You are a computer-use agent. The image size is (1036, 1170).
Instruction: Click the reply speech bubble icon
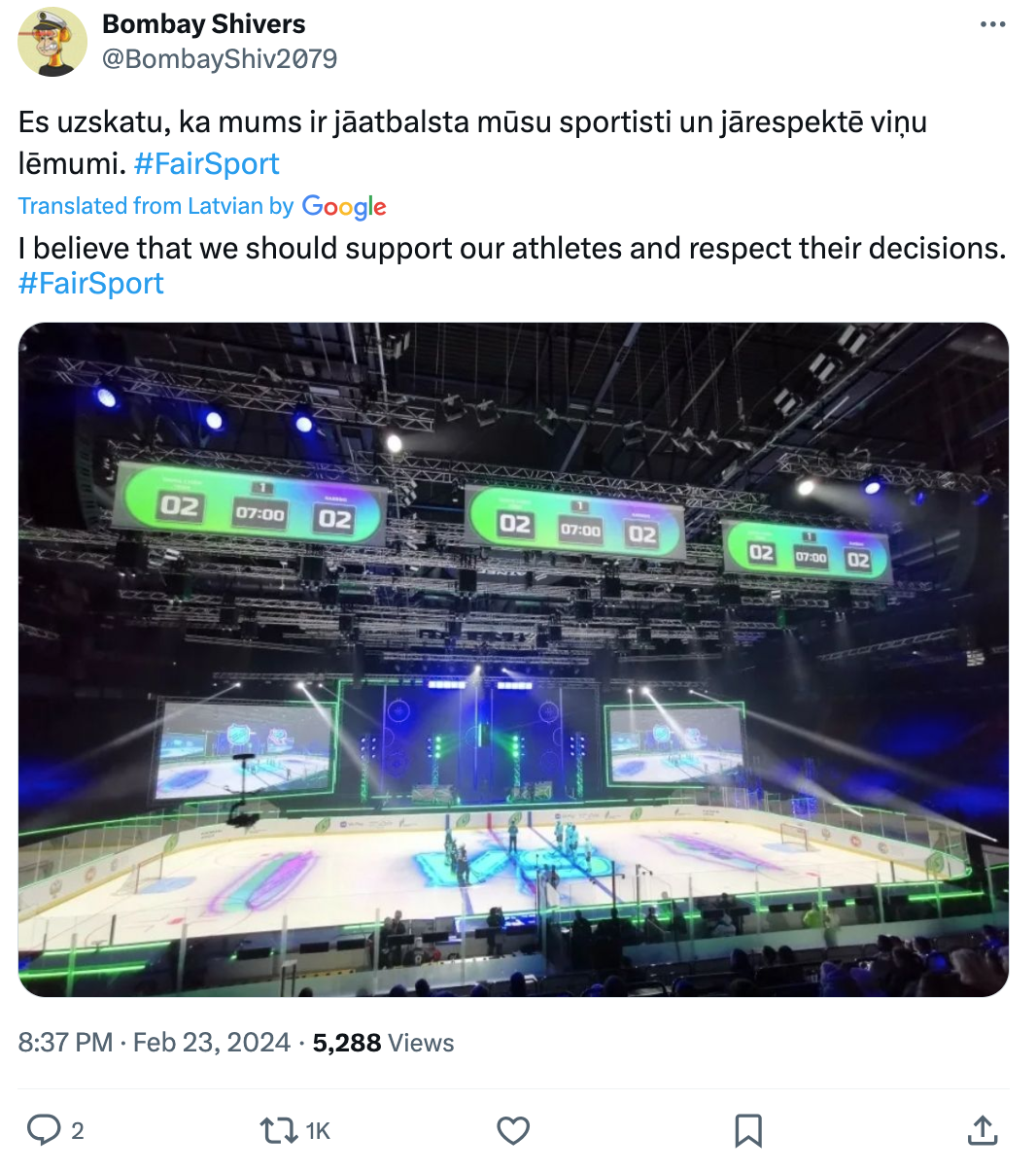coord(43,1130)
